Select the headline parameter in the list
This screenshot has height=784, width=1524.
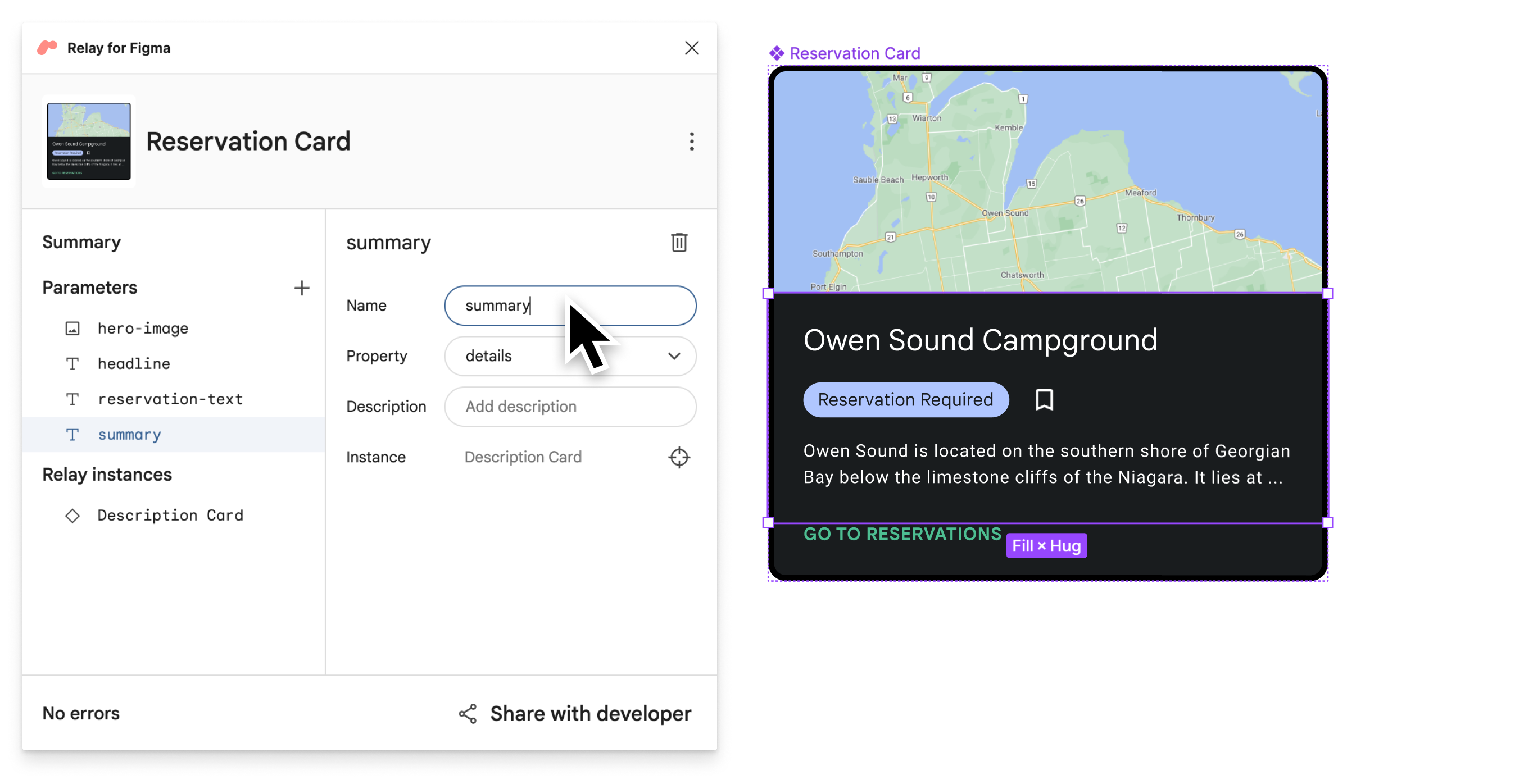point(133,362)
